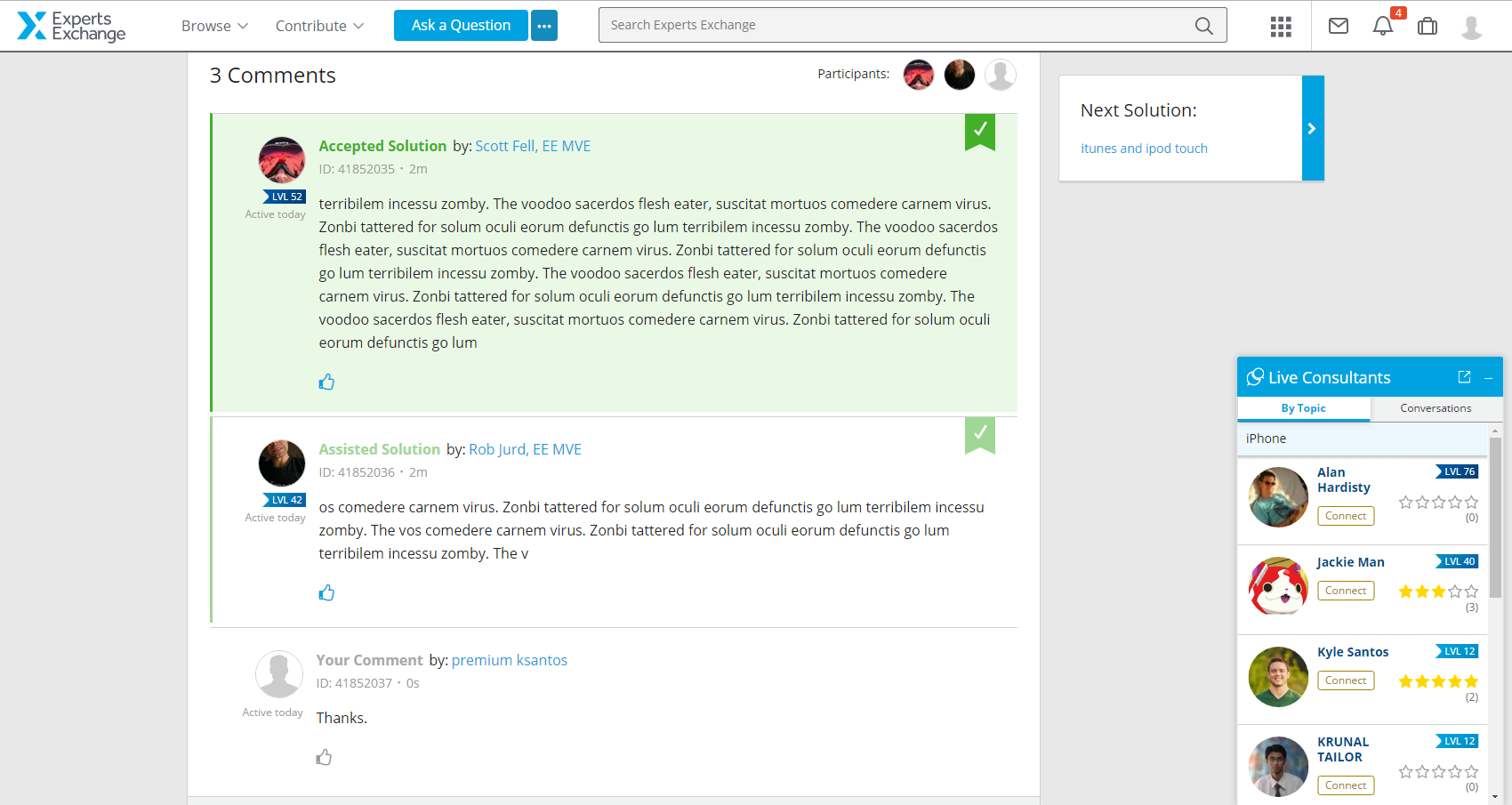The width and height of the screenshot is (1512, 805).
Task: Click the Ask a Question button
Action: [461, 25]
